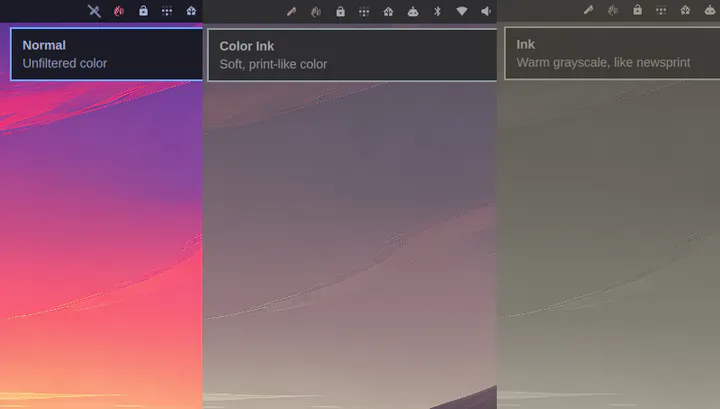Screen dimensions: 720x409
Task: Click the eyedropper icon in Color Ink panel
Action: (x=292, y=11)
